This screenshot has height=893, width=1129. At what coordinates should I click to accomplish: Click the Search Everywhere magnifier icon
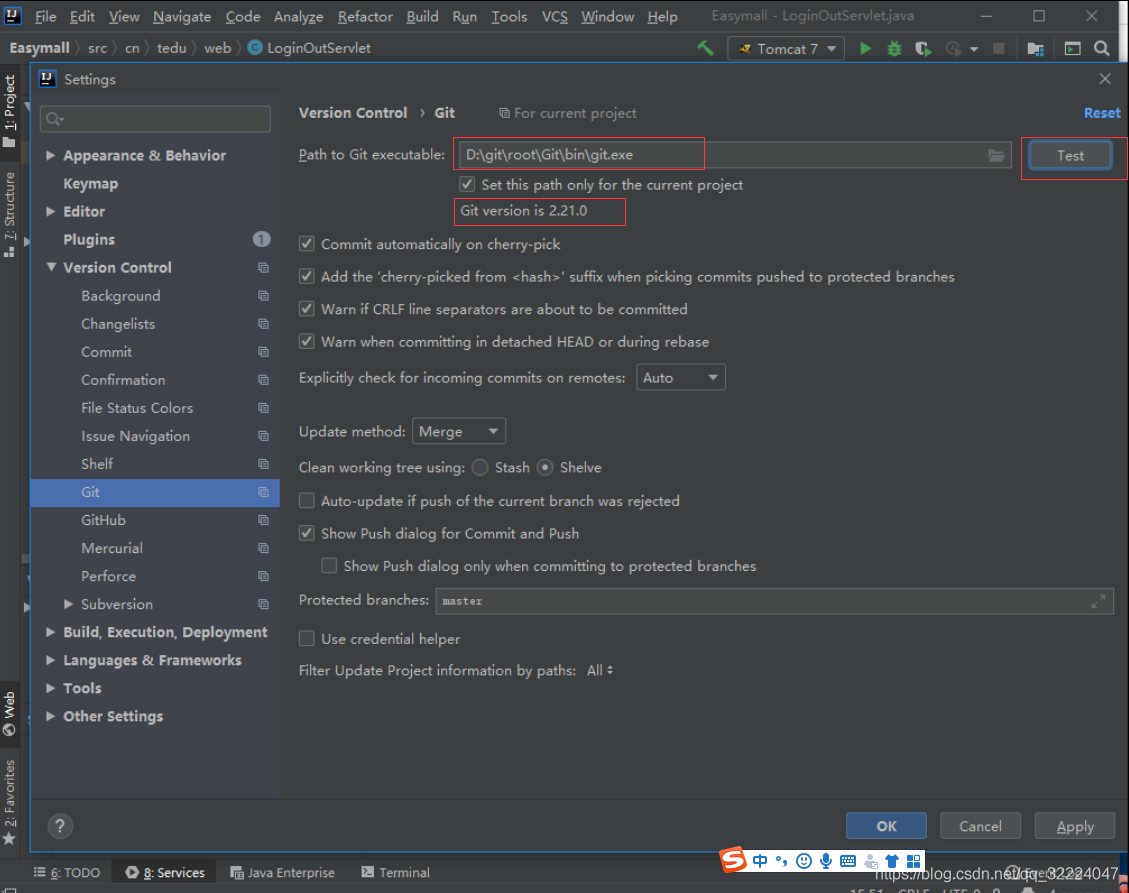click(1102, 48)
